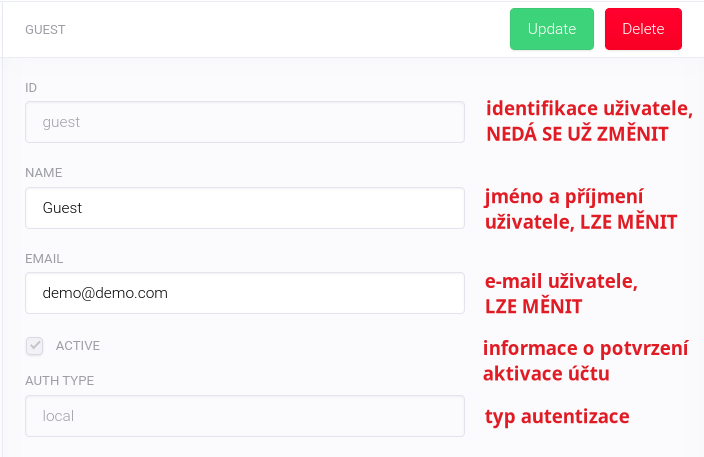Screen dimensions: 704x457
Task: Click the "NEDÁ SE UŽ ZMĚNIT" red text
Action: click(x=576, y=133)
